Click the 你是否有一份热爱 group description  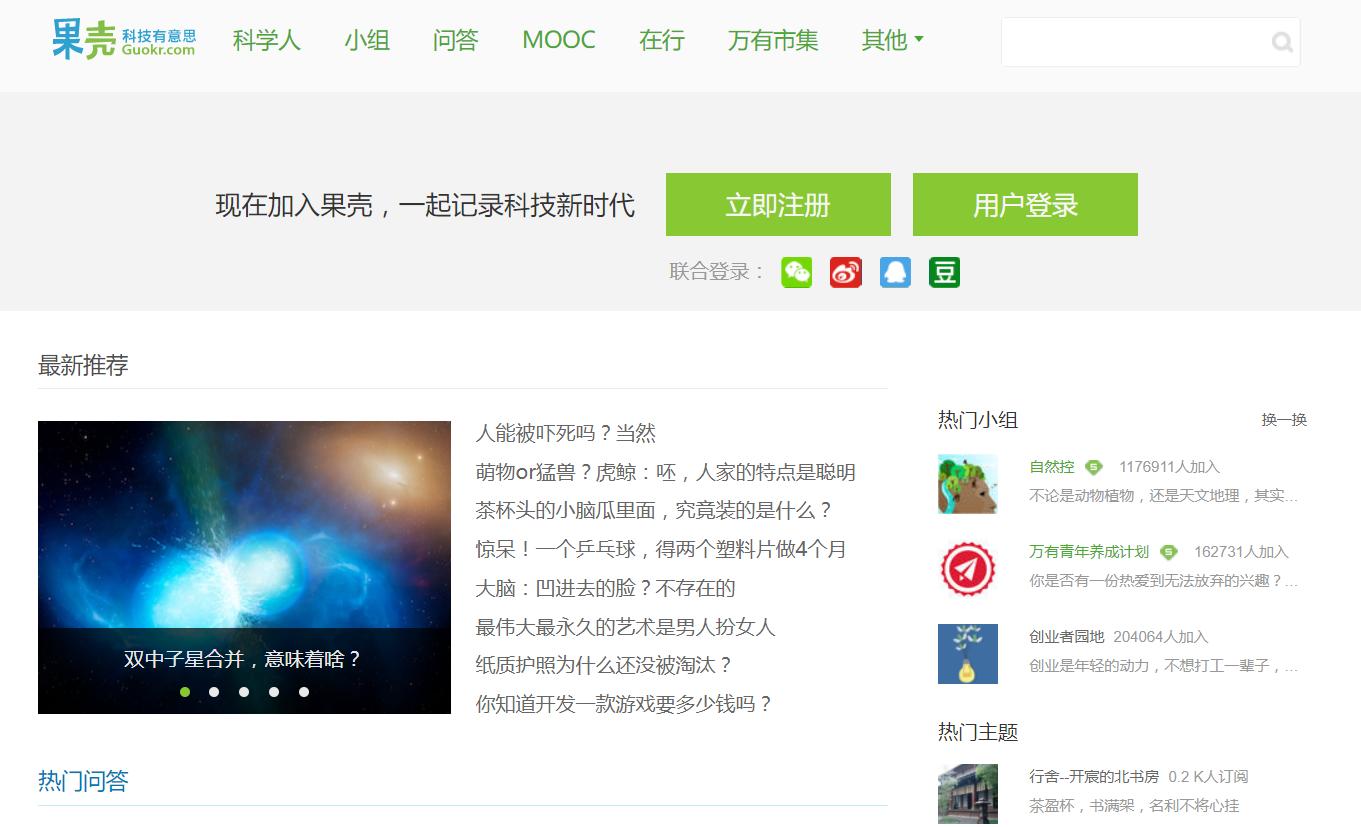click(x=1164, y=581)
